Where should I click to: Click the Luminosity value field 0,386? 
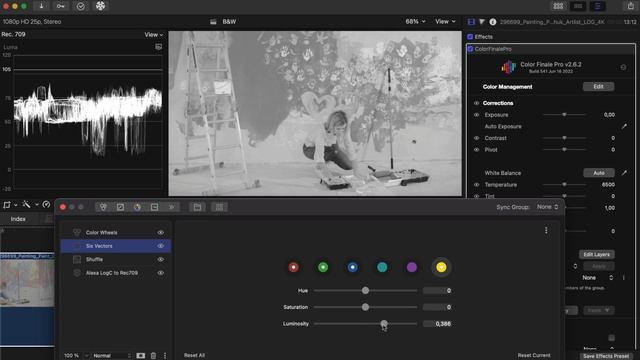pos(438,324)
